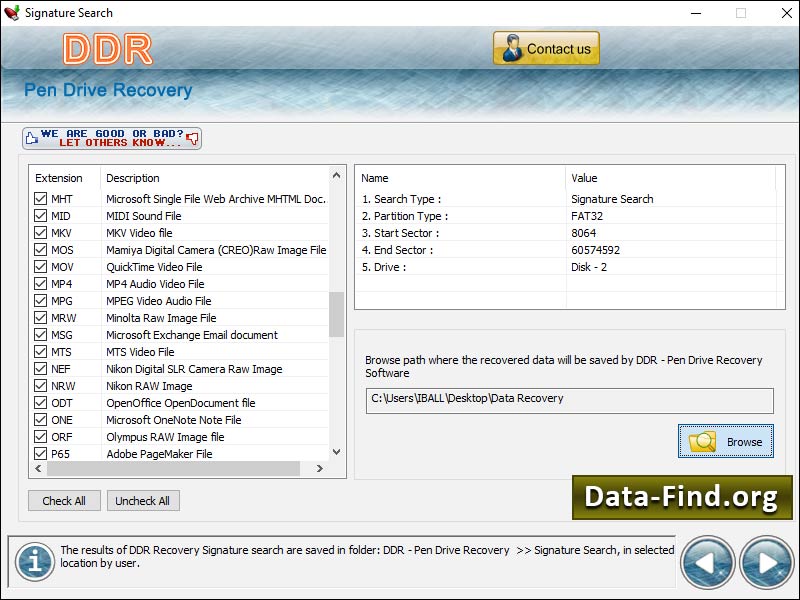The image size is (800, 600).
Task: Click the envelope icon on Contact us
Action: 511,46
